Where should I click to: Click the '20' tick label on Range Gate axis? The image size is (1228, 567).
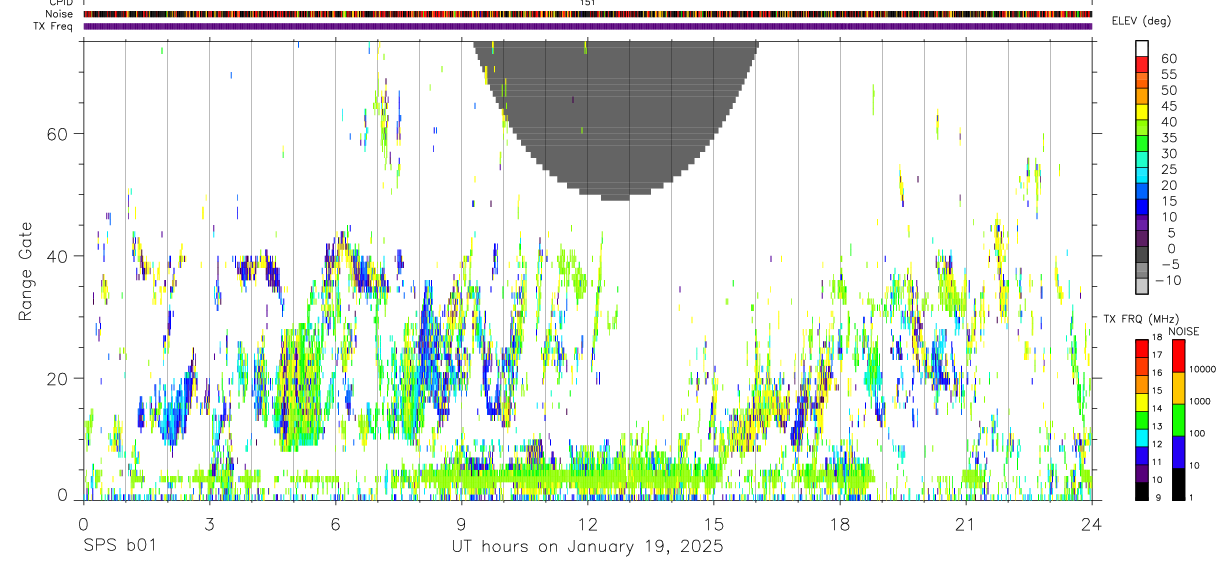coord(59,379)
